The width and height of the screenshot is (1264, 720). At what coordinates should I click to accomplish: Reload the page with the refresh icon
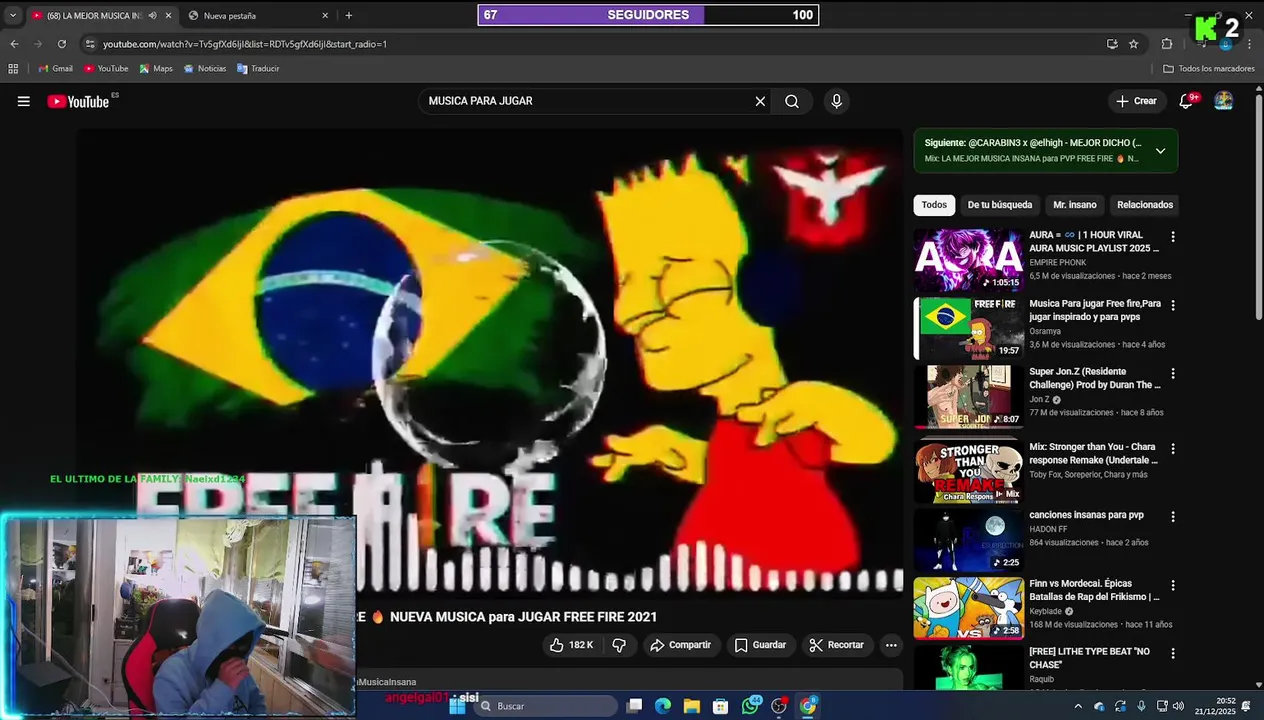click(x=62, y=44)
